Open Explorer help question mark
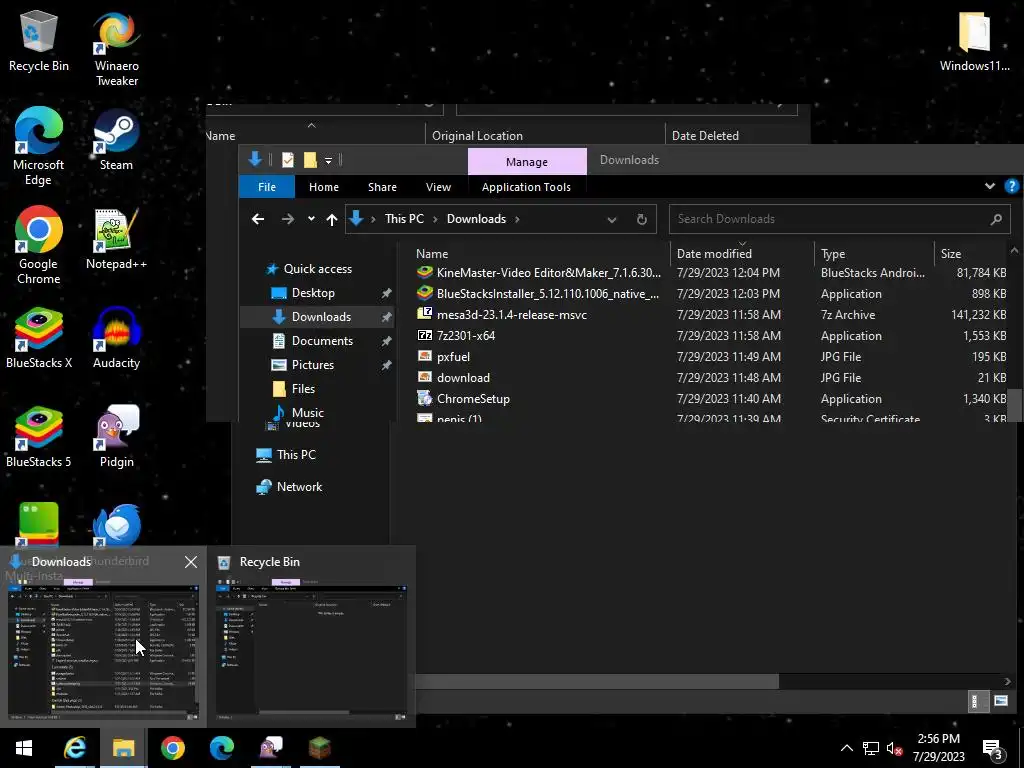Screen dimensions: 1024x768 pos(1012,187)
